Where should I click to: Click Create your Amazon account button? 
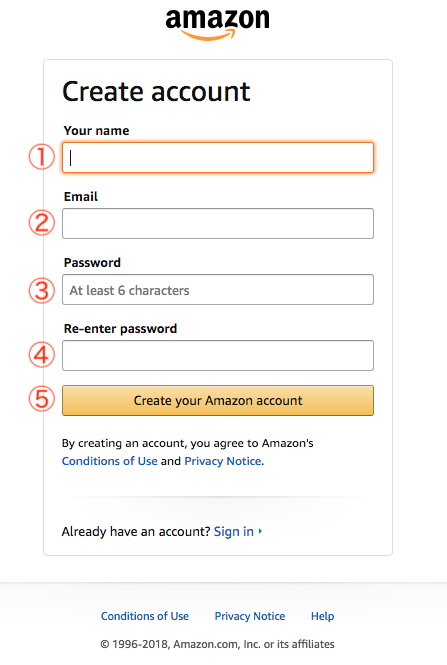coord(218,400)
